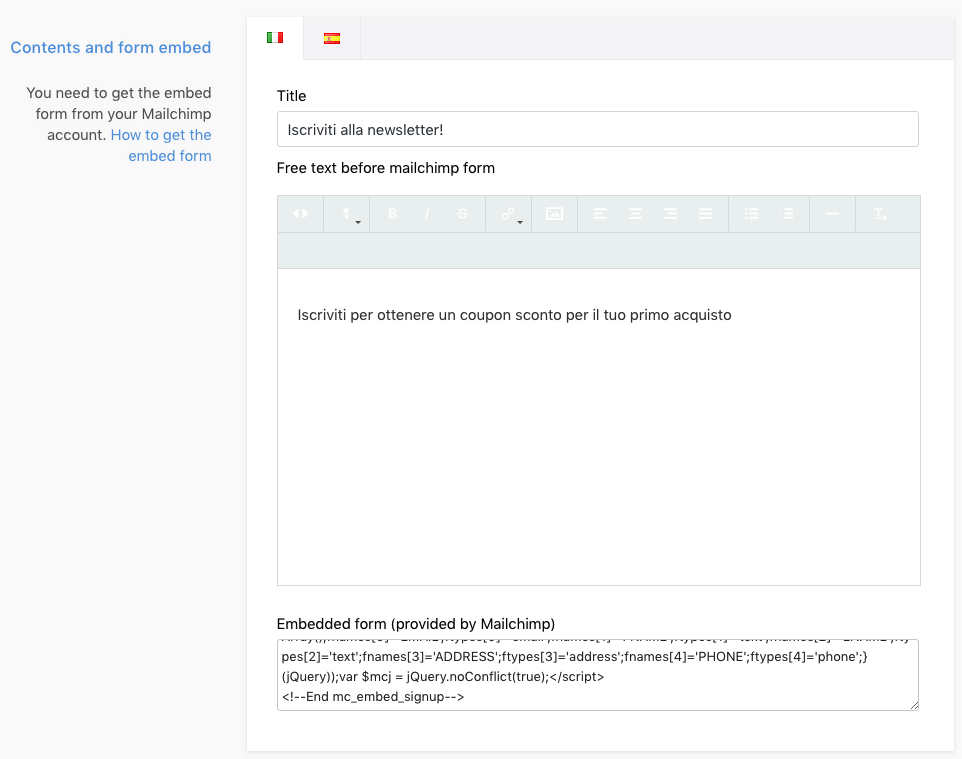The image size is (962, 759).
Task: Open the insert link dropdown
Action: tap(509, 214)
